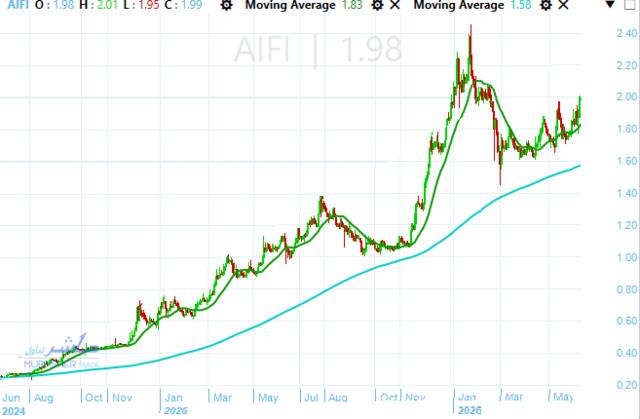Click the AIFI symbol label in header
Viewport: 640px width, 419px height.
coord(18,5)
